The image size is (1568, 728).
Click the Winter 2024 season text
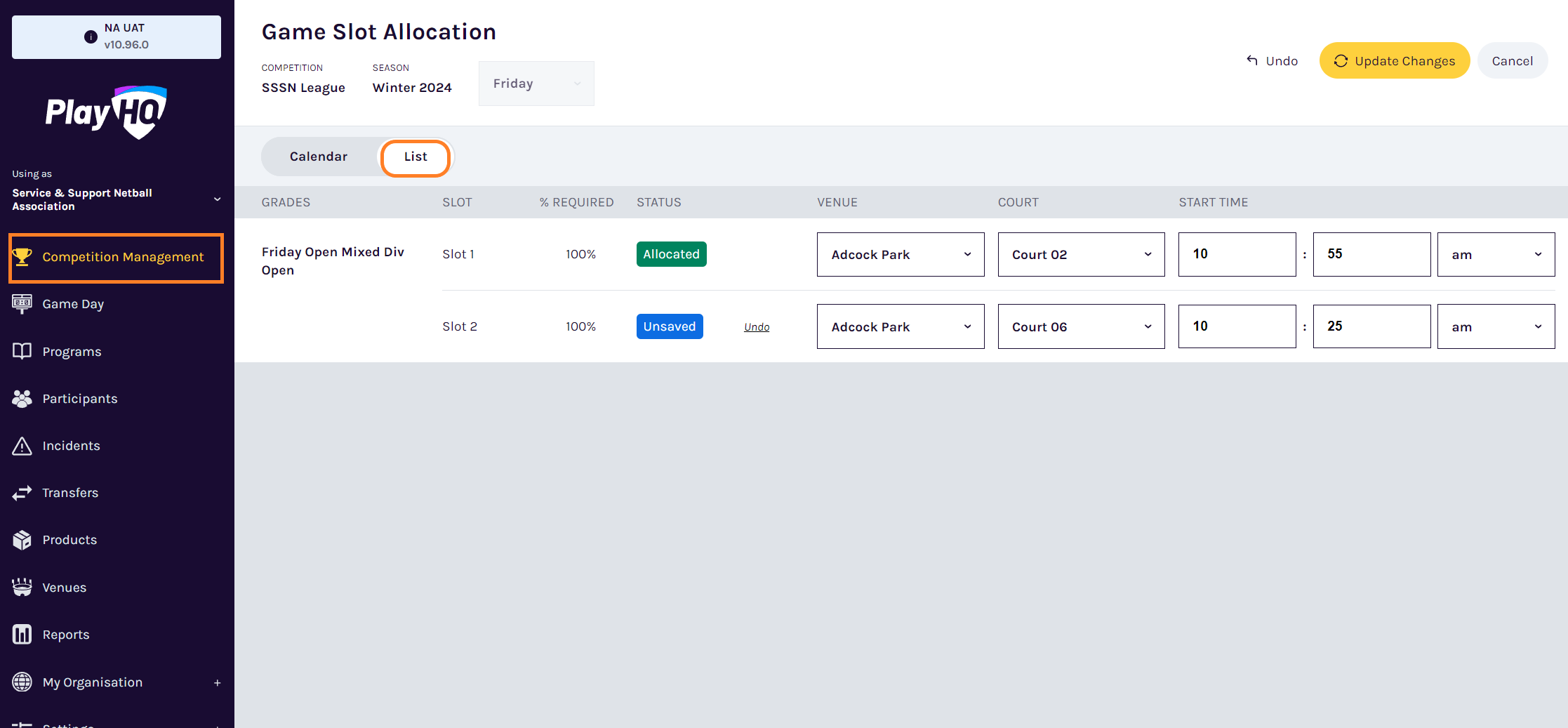412,88
